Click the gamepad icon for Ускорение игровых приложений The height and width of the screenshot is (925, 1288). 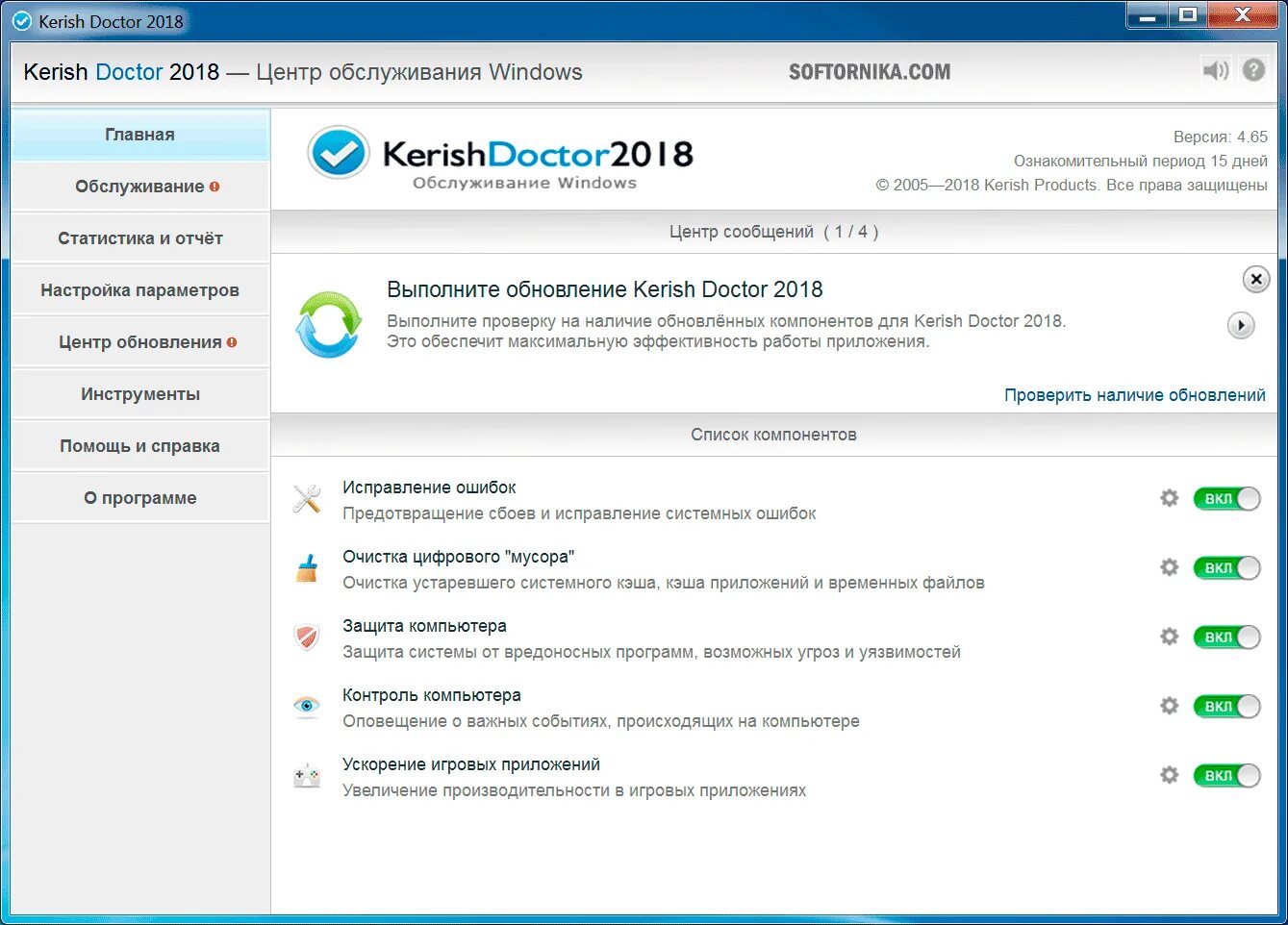click(x=306, y=775)
